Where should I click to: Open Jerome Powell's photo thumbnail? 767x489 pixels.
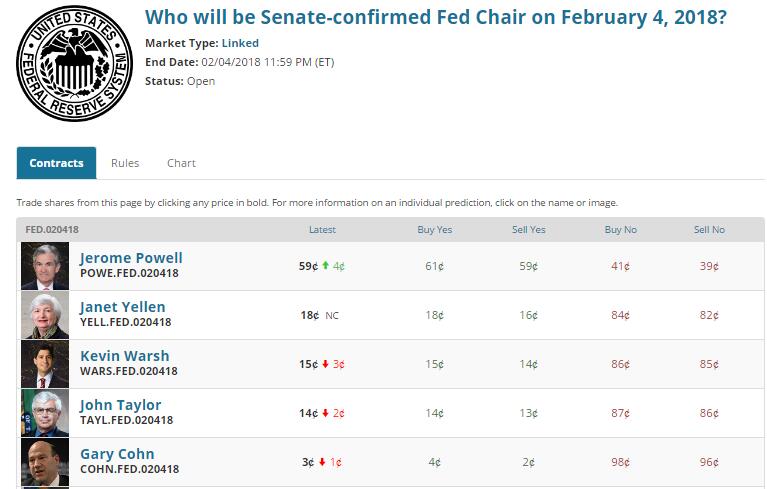click(x=45, y=266)
